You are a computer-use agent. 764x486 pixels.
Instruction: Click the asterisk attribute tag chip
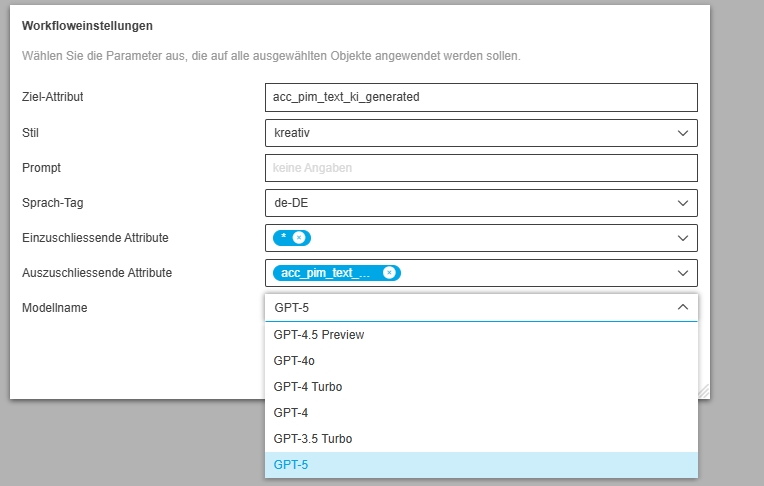point(292,238)
